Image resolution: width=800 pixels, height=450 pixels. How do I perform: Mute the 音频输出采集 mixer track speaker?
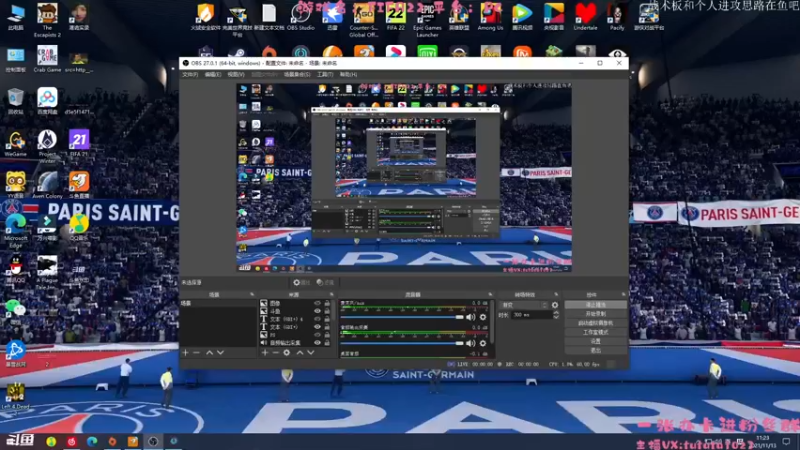tap(470, 343)
